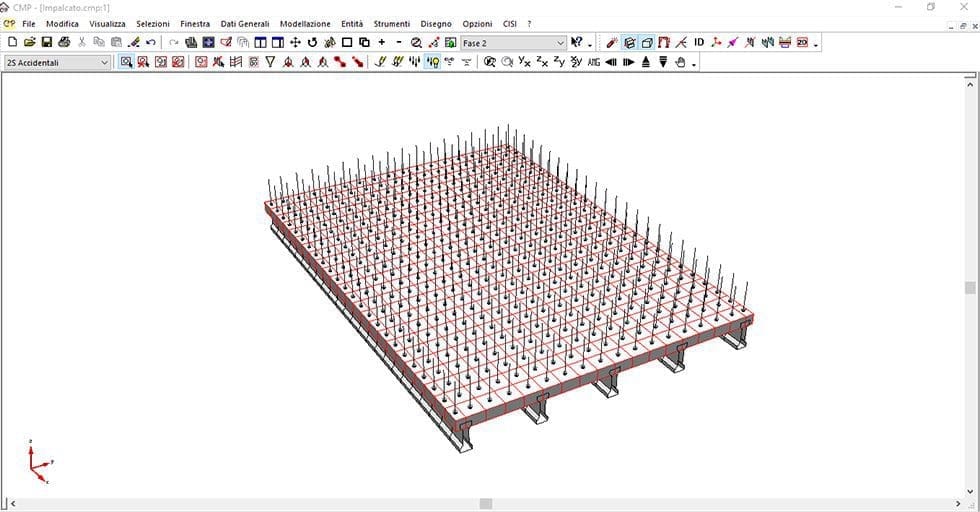Open the Strumenti menu
This screenshot has height=512, width=980.
pos(391,23)
